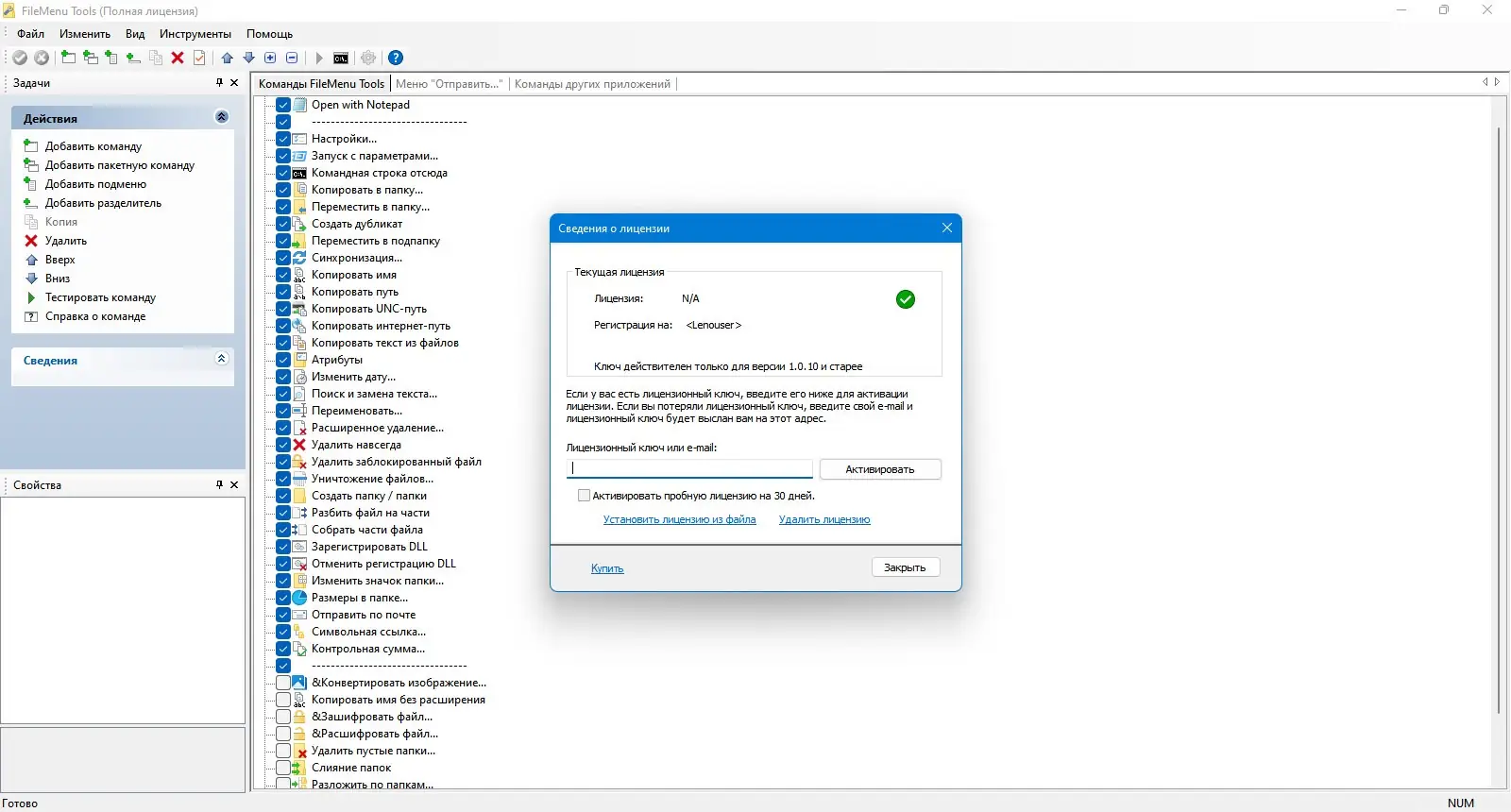Viewport: 1511px width, 812px height.
Task: Uncheck the Атрибуты command checkbox
Action: [283, 360]
